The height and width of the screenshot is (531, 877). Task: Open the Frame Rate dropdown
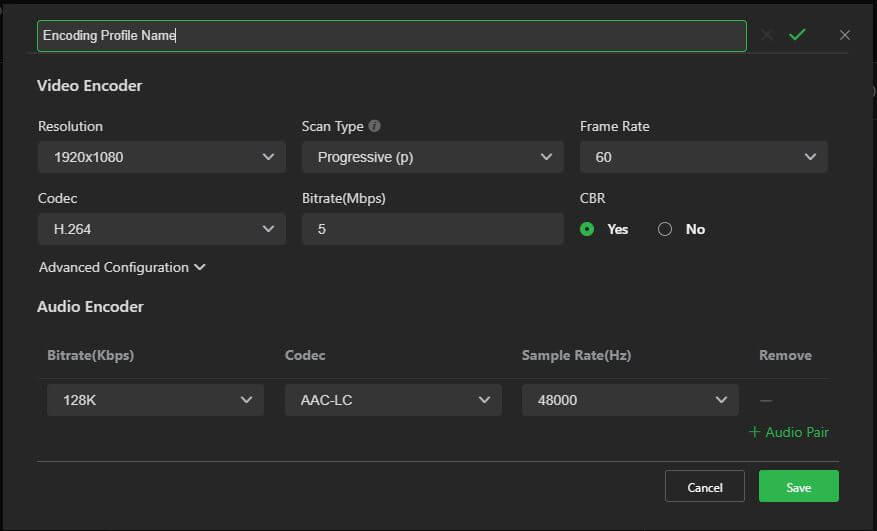coord(703,157)
